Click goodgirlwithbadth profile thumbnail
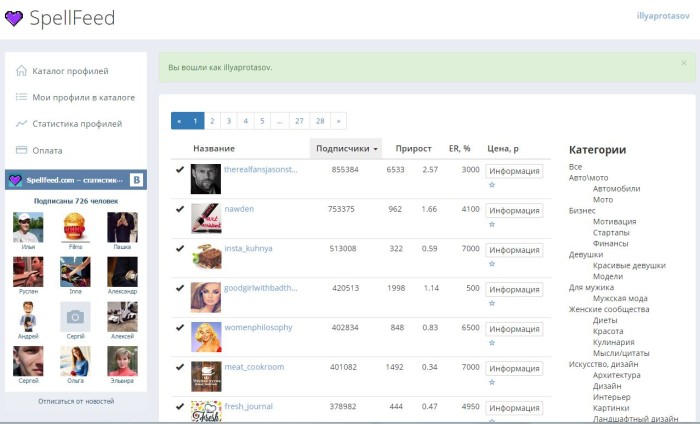This screenshot has width=700, height=424. click(206, 297)
